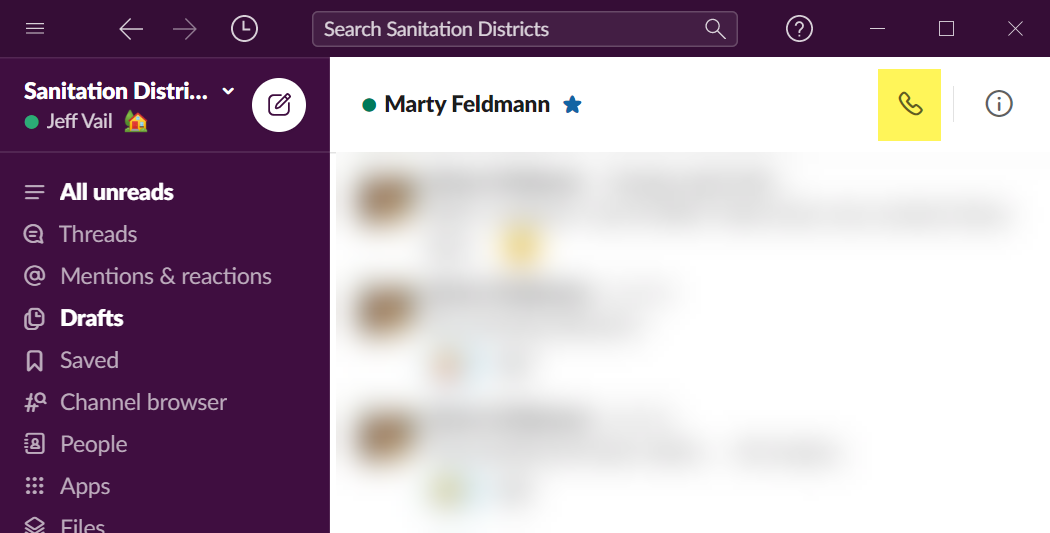Unstar the Marty Feldmann conversation
This screenshot has height=533, width=1050.
pyautogui.click(x=572, y=104)
